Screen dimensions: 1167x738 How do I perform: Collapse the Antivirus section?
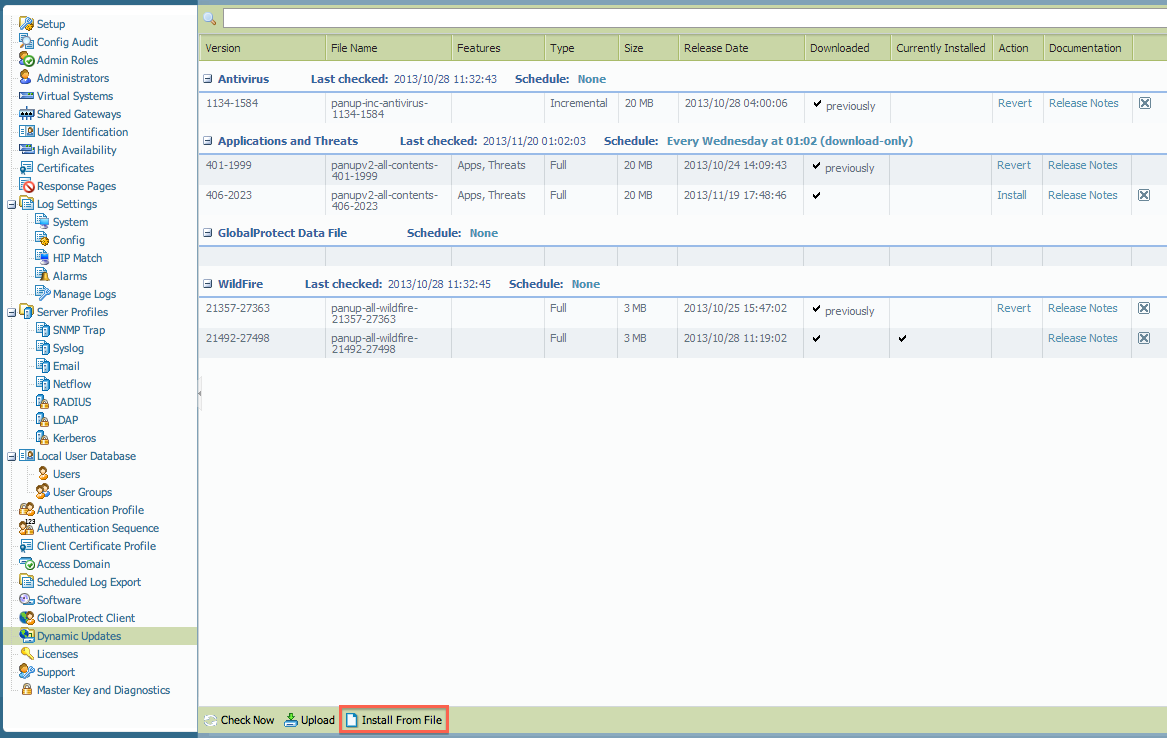[208, 79]
